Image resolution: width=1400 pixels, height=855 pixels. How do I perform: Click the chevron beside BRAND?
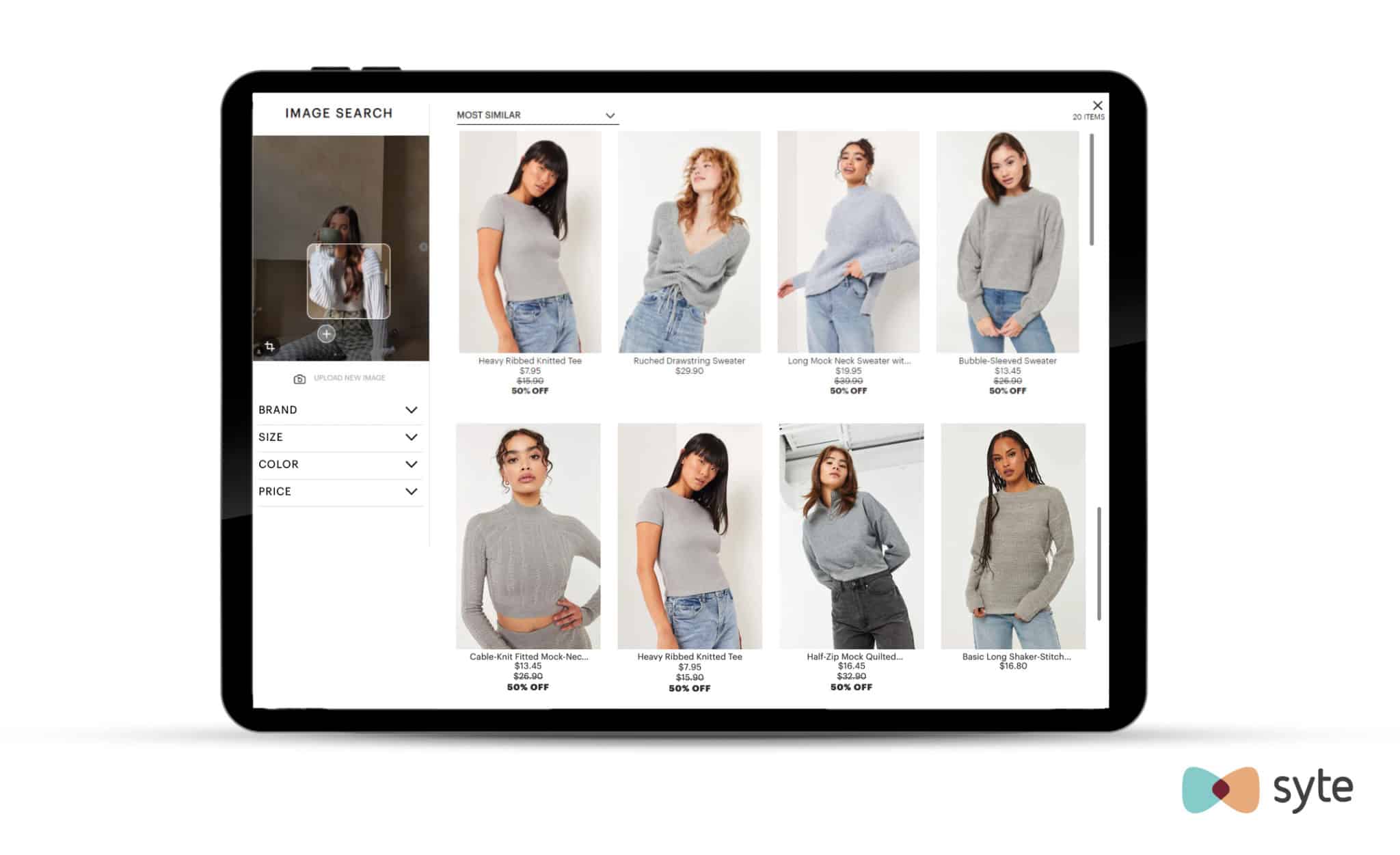411,410
